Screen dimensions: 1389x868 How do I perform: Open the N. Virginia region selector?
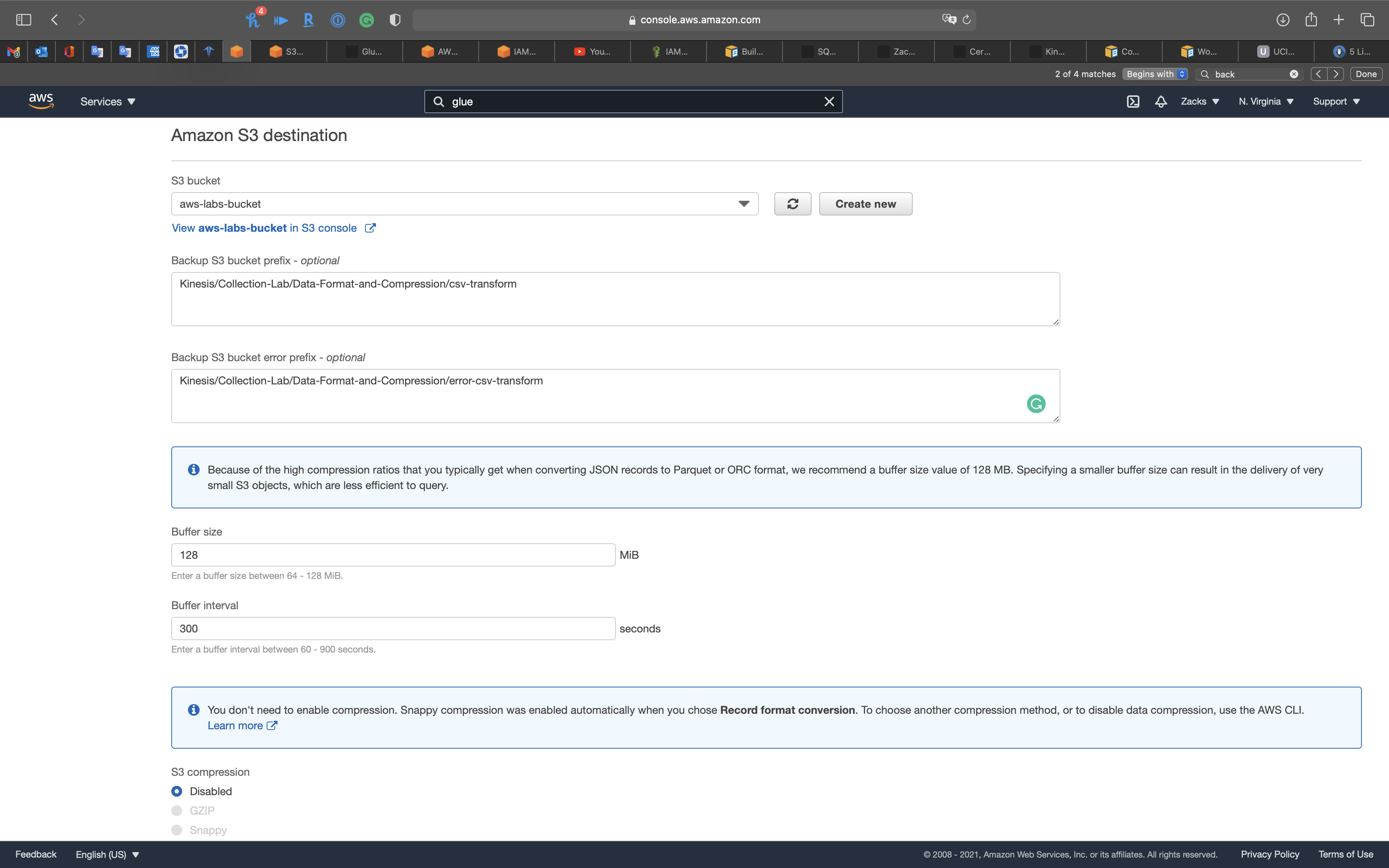point(1266,102)
